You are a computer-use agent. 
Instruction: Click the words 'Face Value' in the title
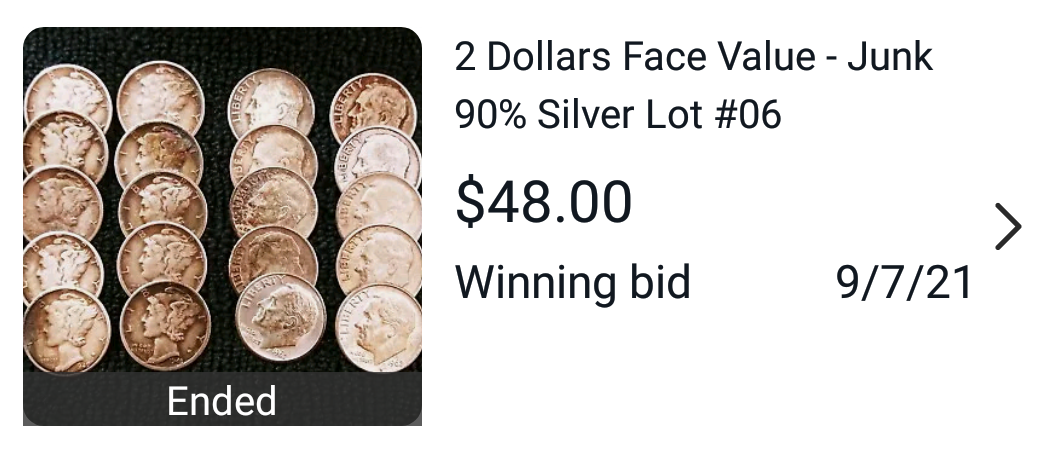pos(719,57)
